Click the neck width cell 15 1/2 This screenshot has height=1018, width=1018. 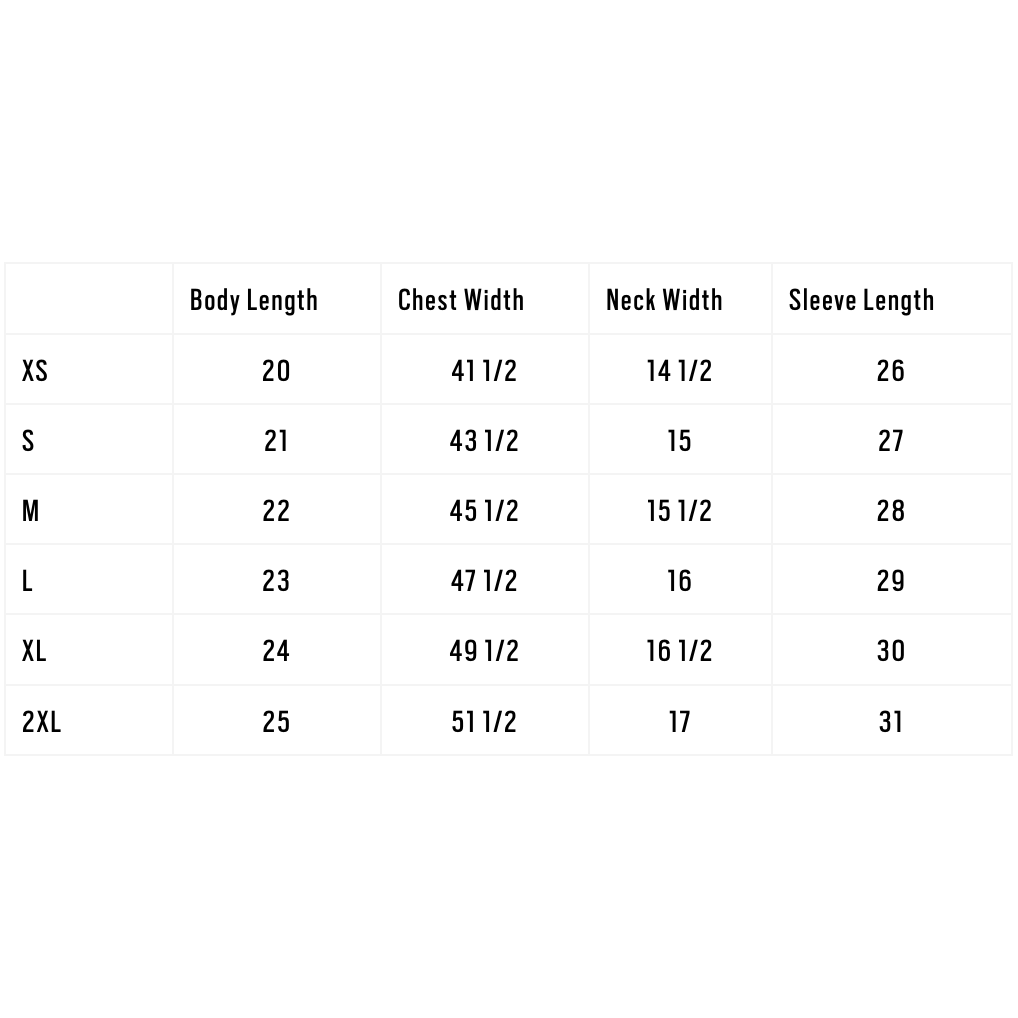pos(680,511)
